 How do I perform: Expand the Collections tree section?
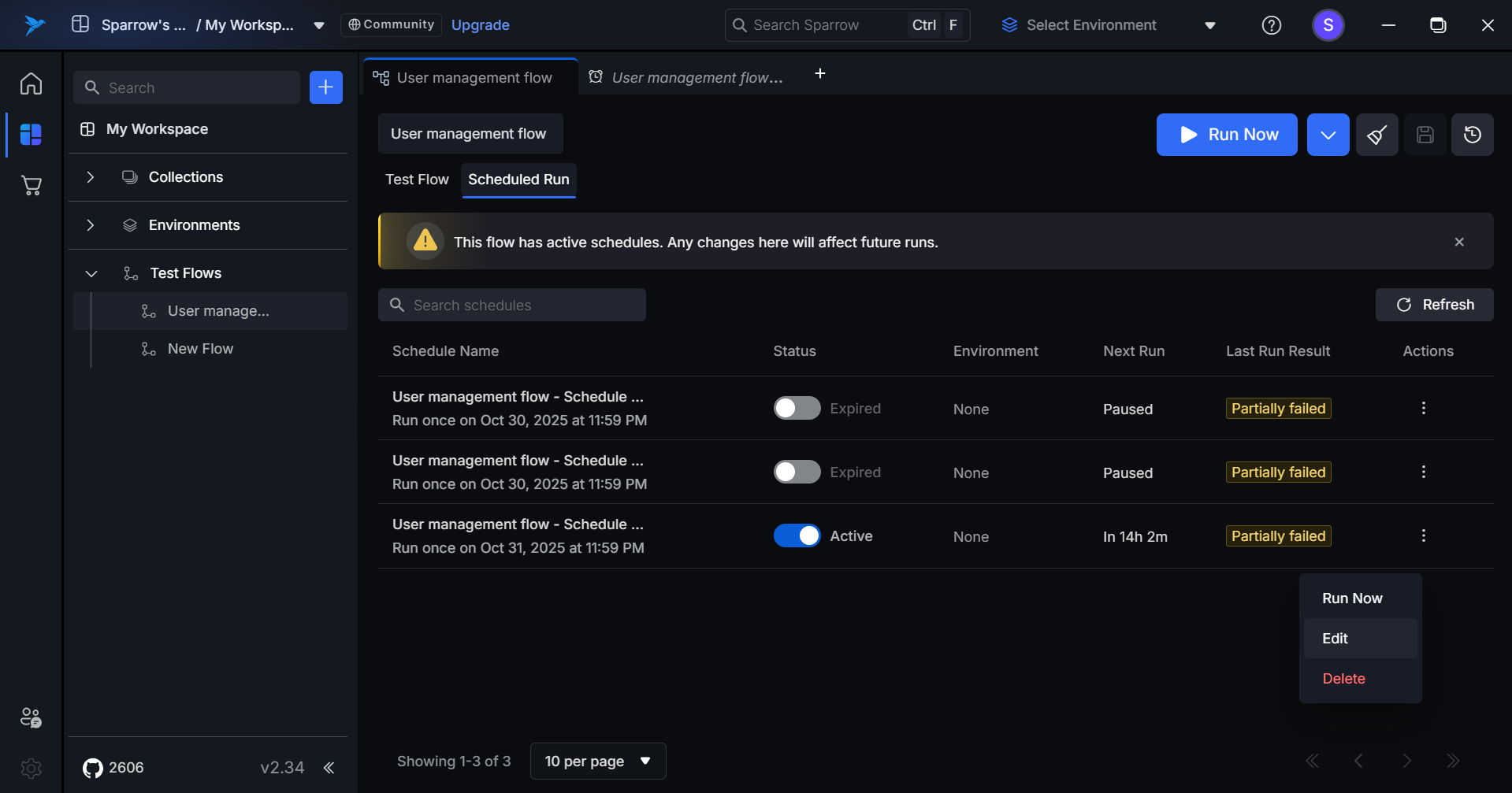click(x=91, y=177)
